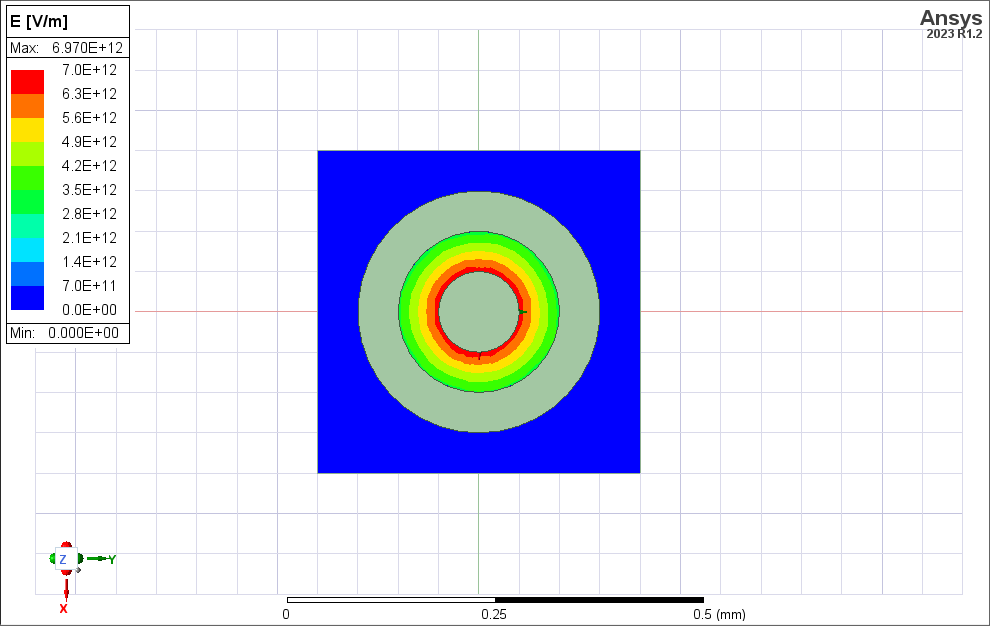Click the Max 6.970E+12 value row
990x626 pixels.
click(67, 48)
